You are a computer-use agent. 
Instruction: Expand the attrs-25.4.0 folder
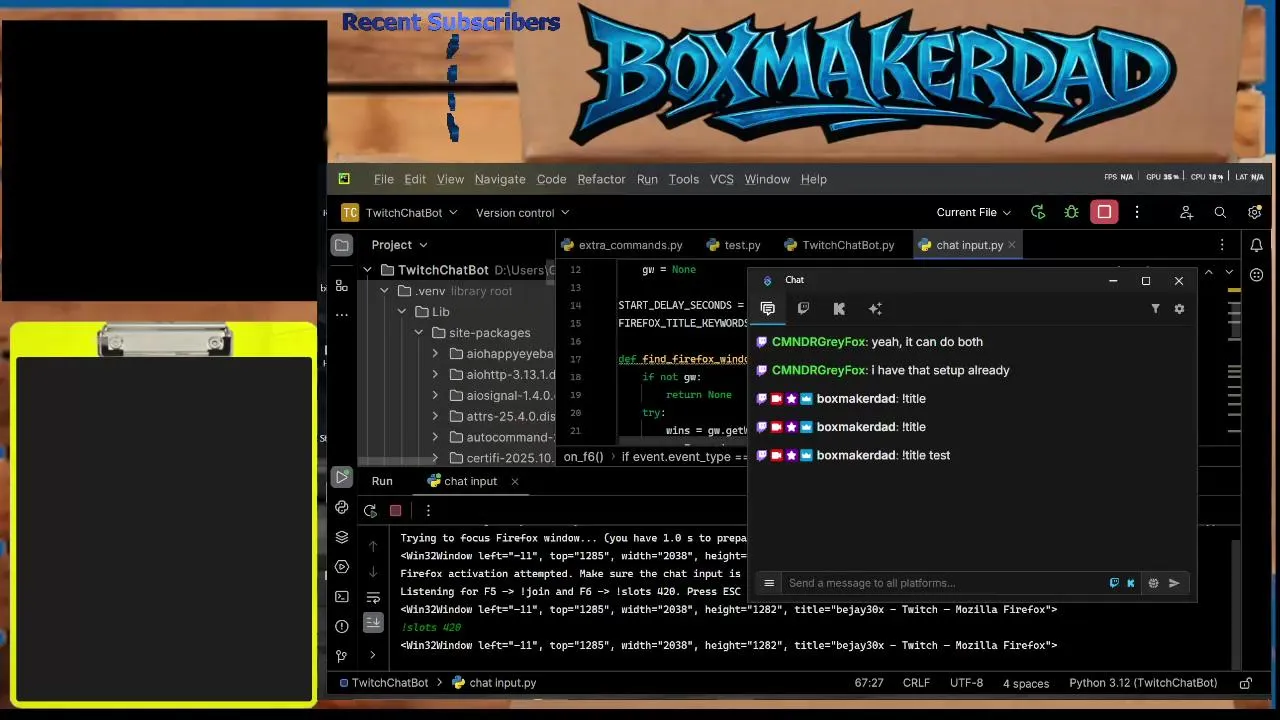[435, 416]
